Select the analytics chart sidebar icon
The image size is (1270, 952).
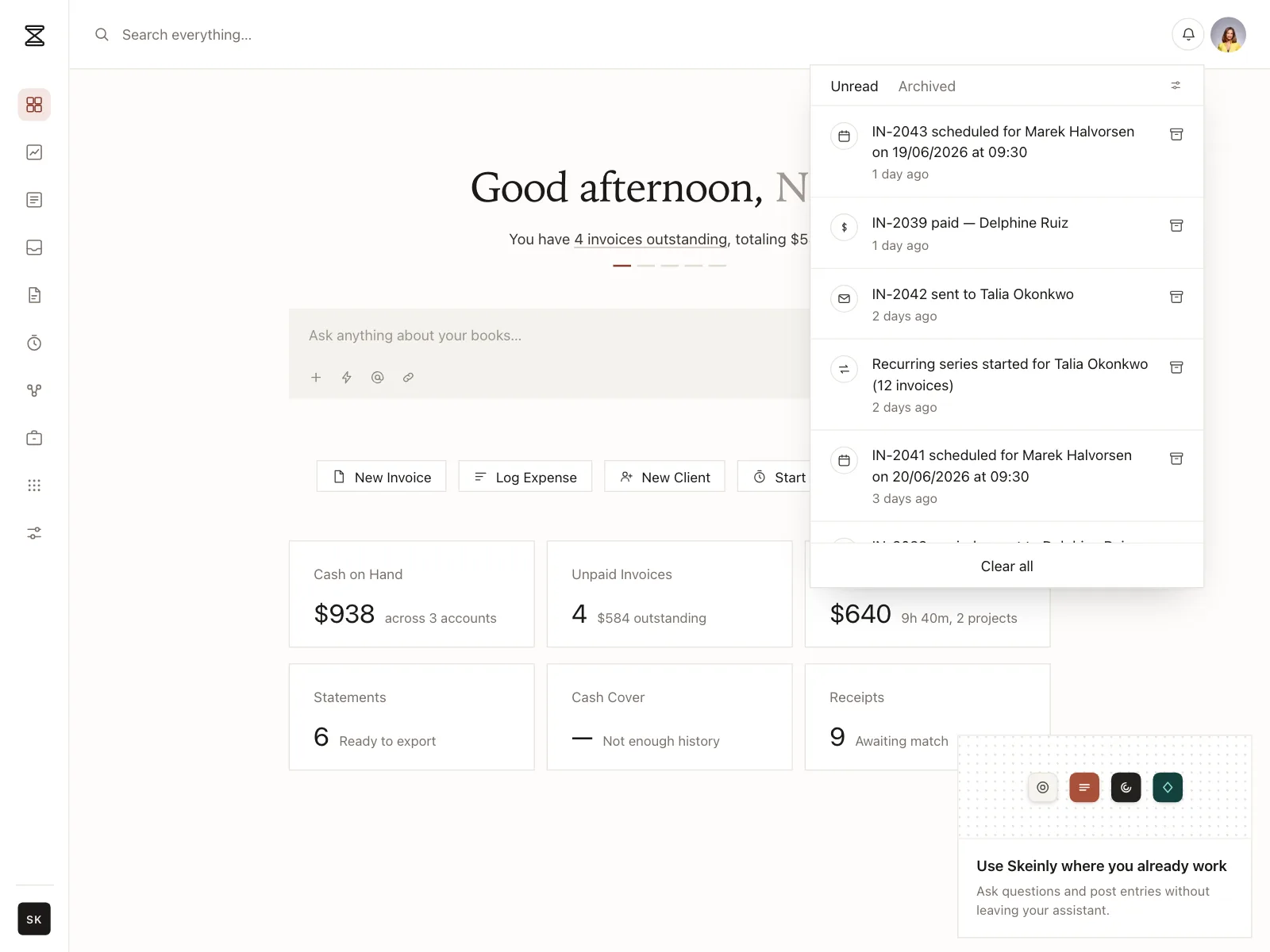34,152
